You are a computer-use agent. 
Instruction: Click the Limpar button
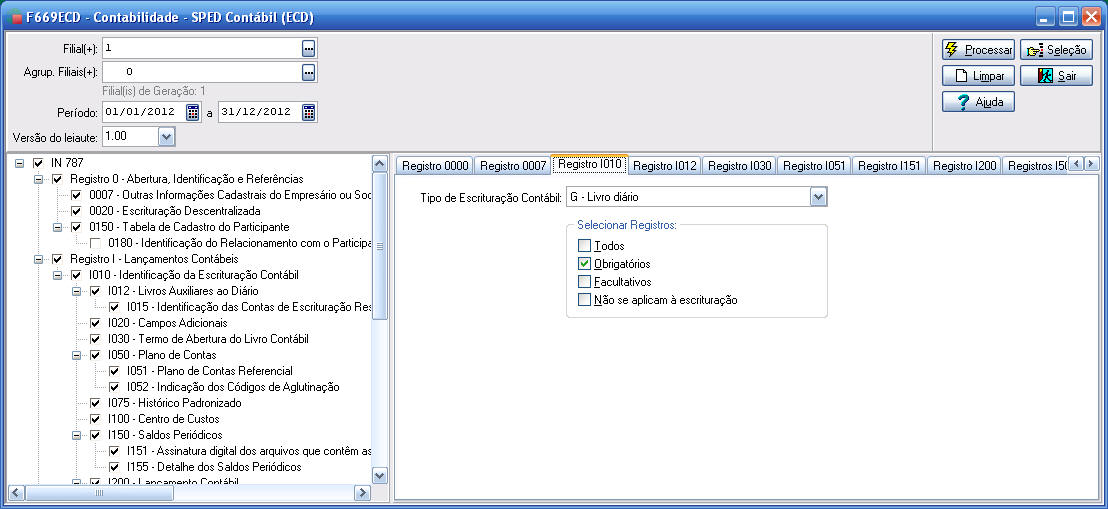[978, 76]
